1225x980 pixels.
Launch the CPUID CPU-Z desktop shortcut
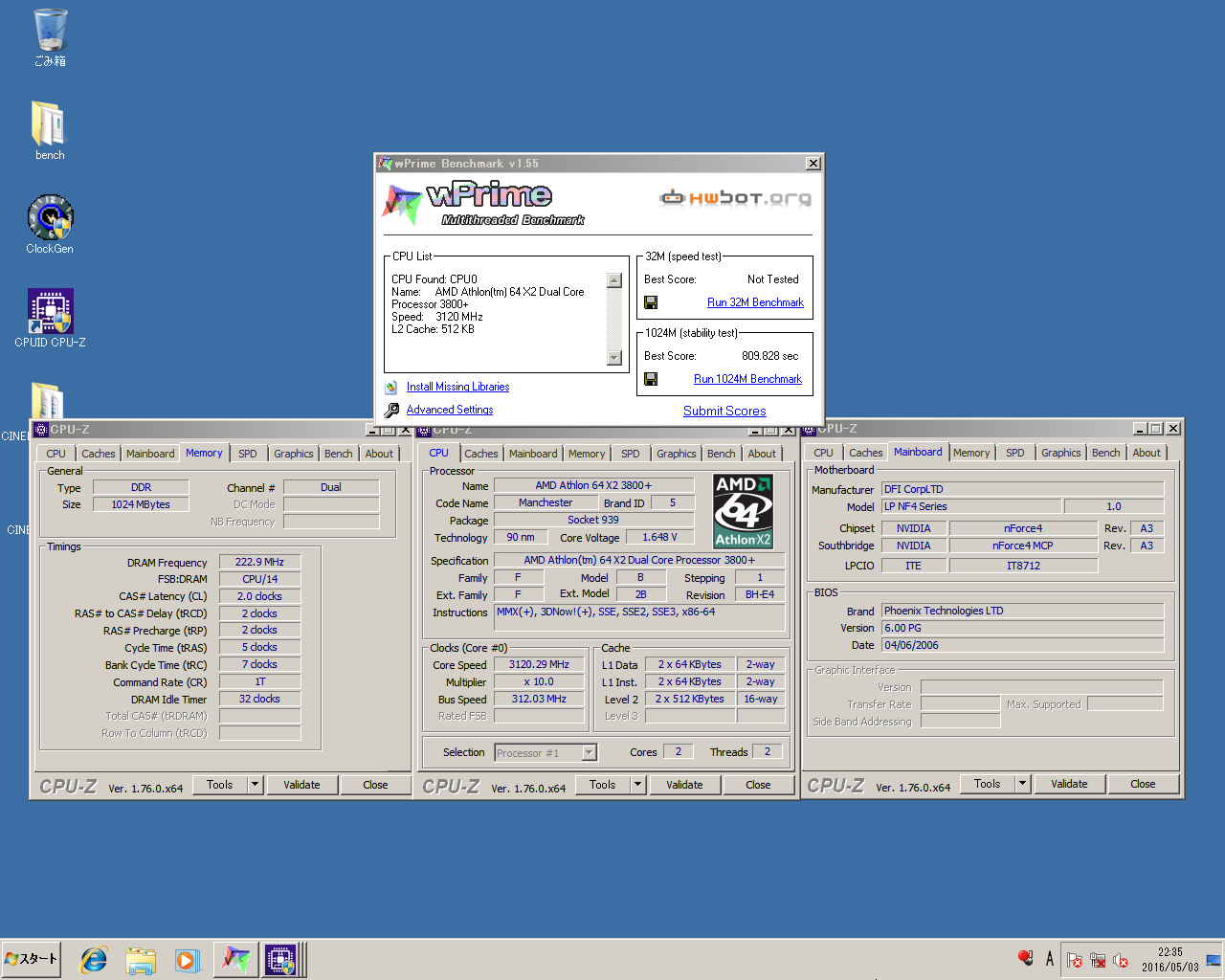pyautogui.click(x=50, y=318)
